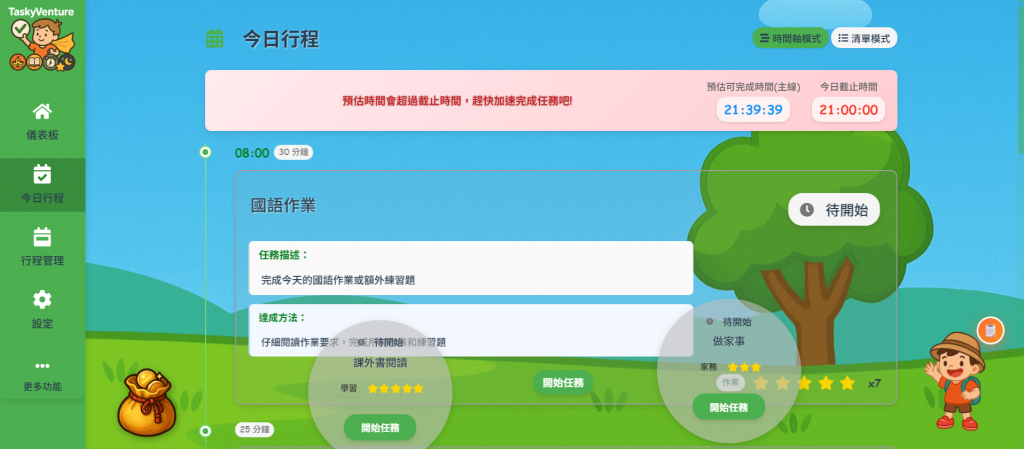Click the three-dots icon above 更多功能
Viewport: 1024px width, 449px height.
click(42, 365)
